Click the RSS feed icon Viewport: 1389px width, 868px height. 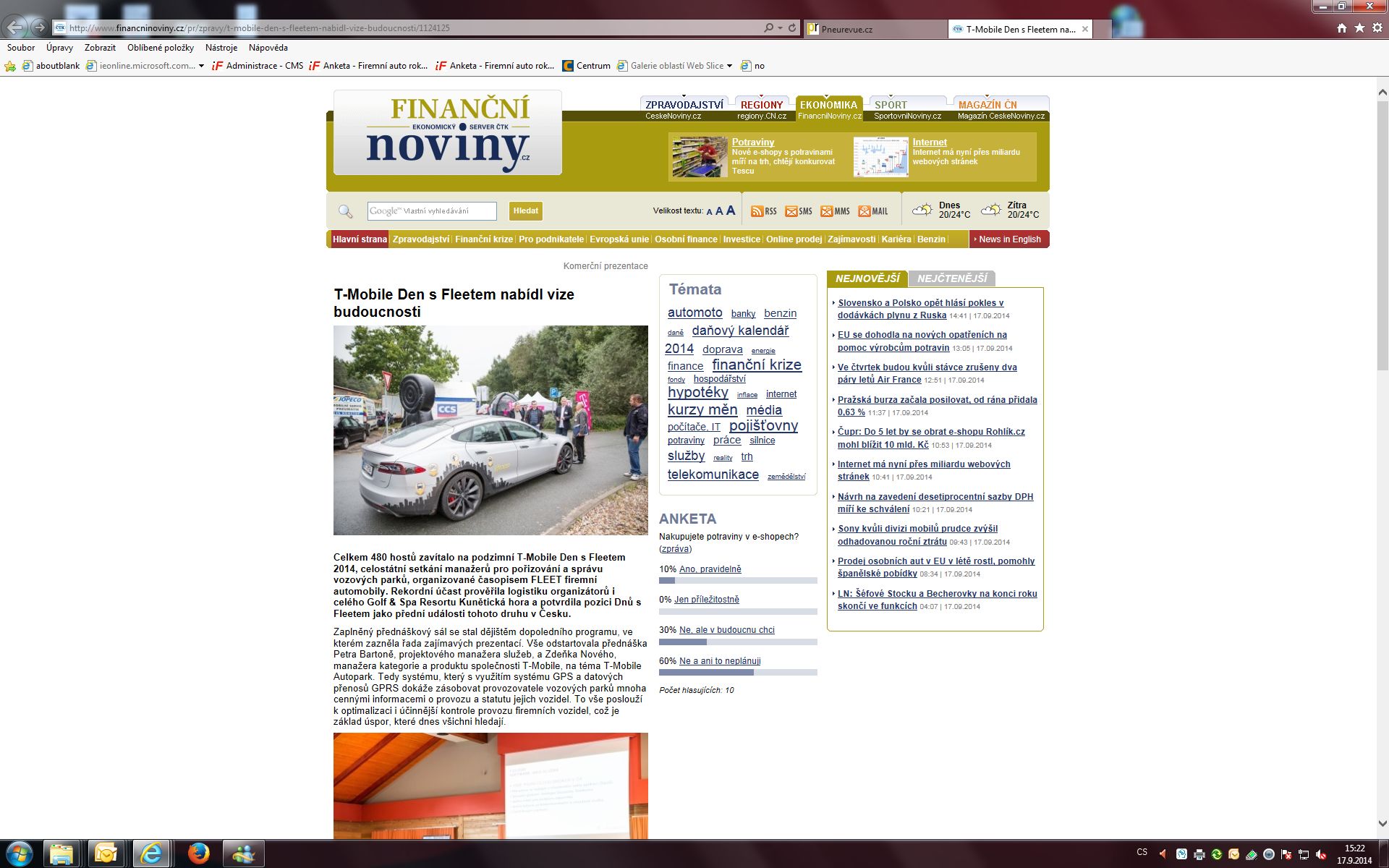pyautogui.click(x=763, y=211)
